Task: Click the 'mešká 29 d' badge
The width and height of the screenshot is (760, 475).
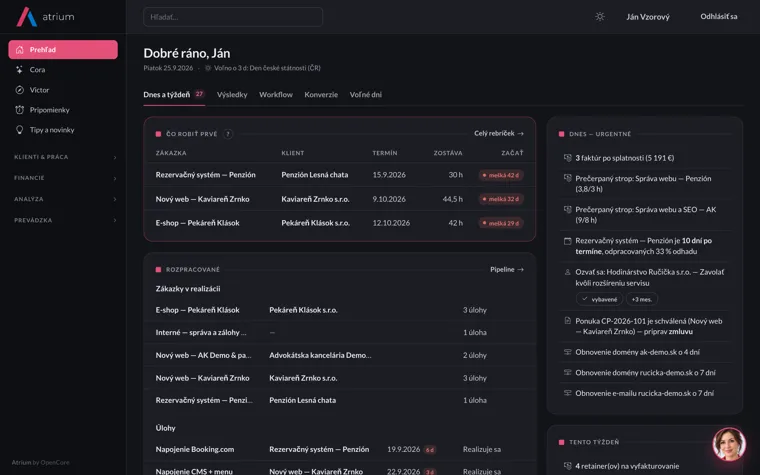Action: coord(501,223)
